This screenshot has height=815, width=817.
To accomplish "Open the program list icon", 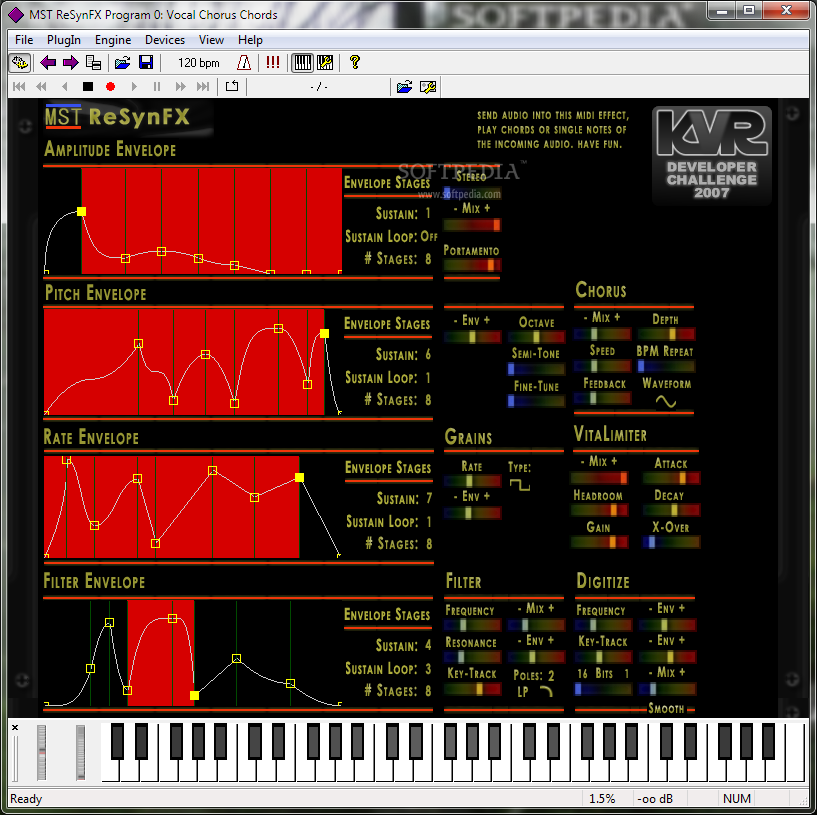I will [x=93, y=63].
